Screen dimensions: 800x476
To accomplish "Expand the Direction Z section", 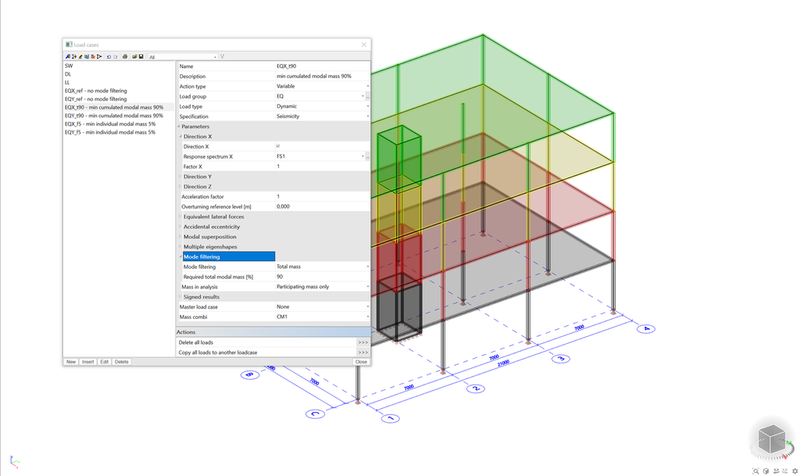I will (x=180, y=187).
